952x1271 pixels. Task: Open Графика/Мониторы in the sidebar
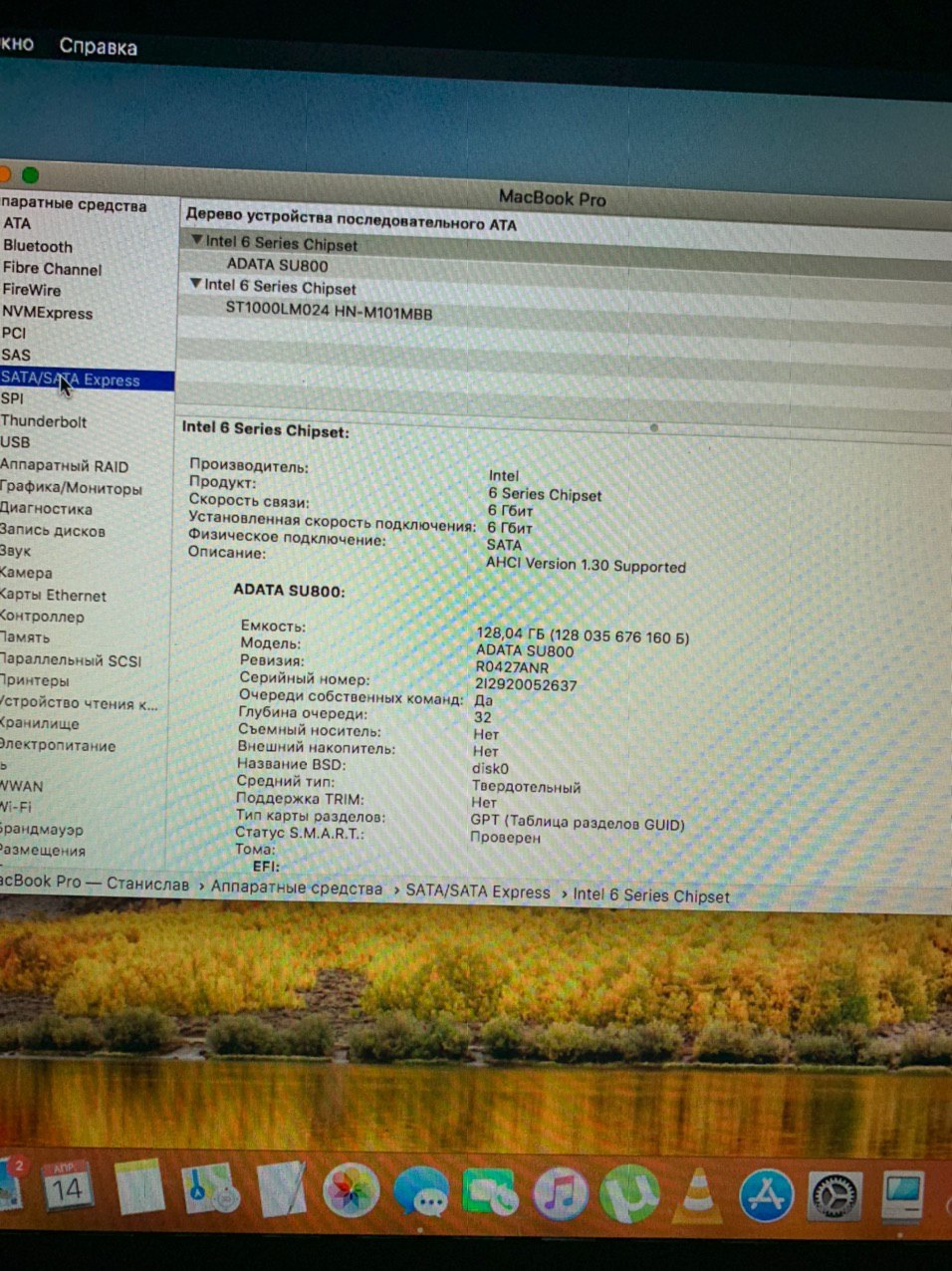pyautogui.click(x=71, y=487)
